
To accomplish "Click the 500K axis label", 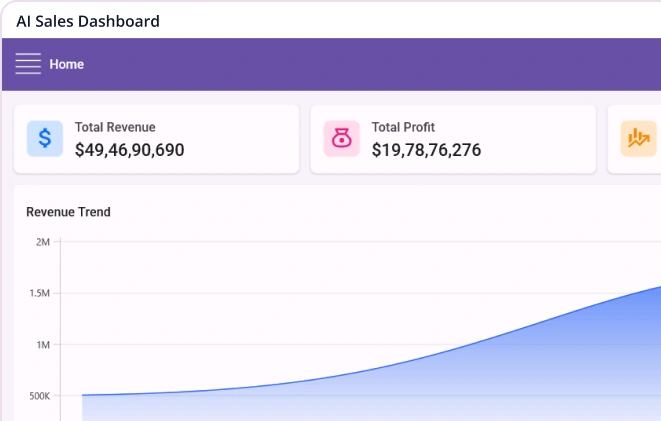I will pyautogui.click(x=40, y=396).
